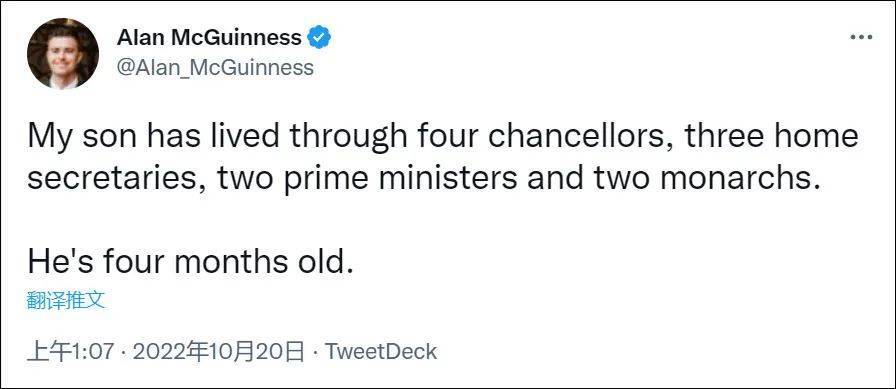896x389 pixels.
Task: Click the blue verified checkmark badge
Action: pos(319,38)
